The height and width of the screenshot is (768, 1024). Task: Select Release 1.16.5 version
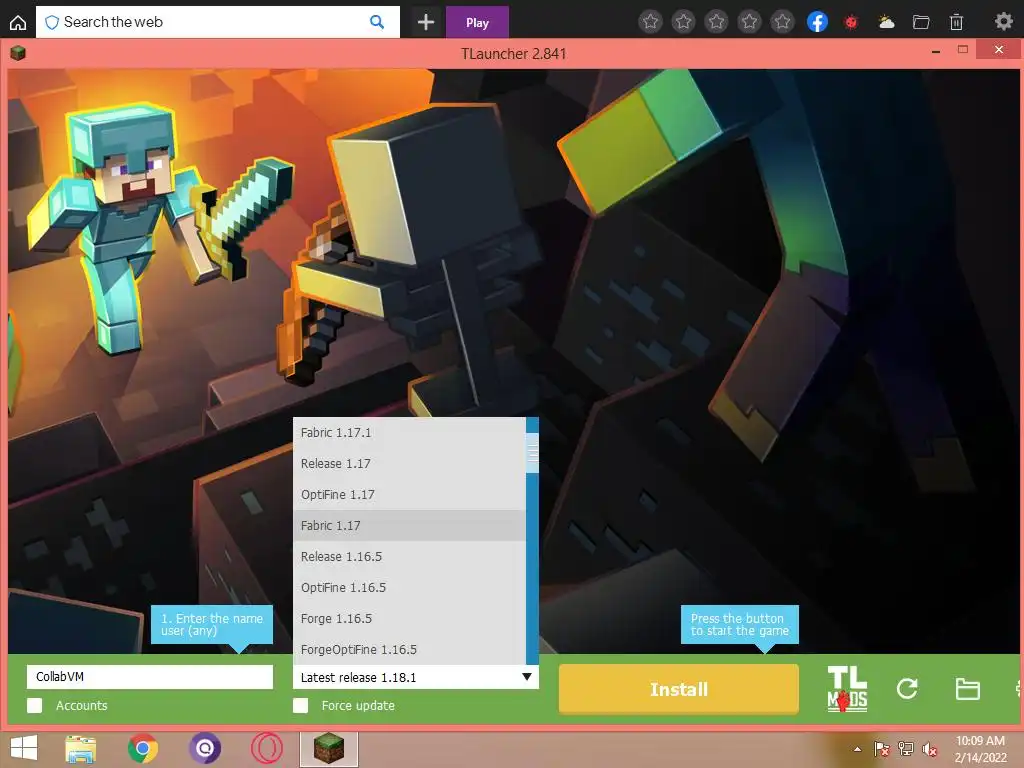pos(409,556)
